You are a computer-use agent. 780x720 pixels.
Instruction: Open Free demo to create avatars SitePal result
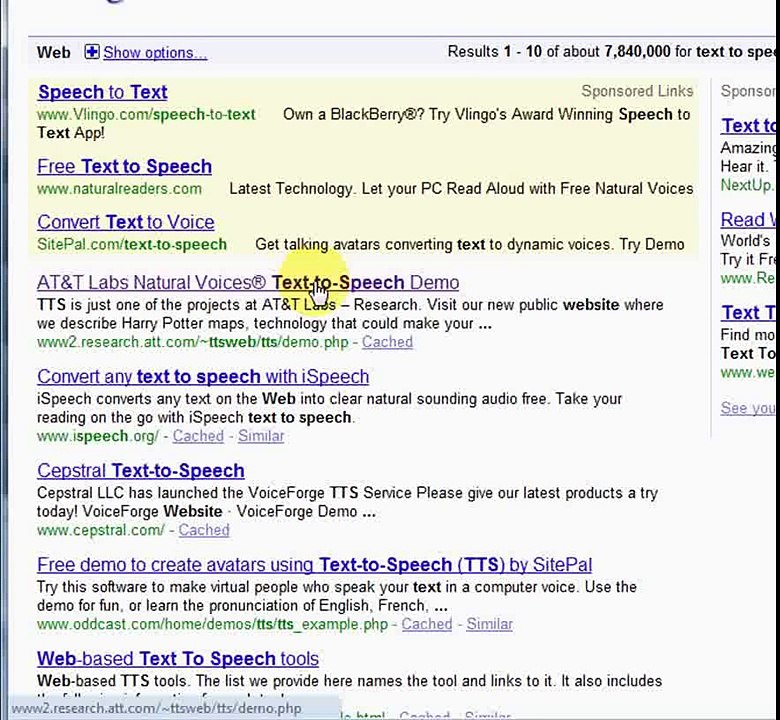314,565
